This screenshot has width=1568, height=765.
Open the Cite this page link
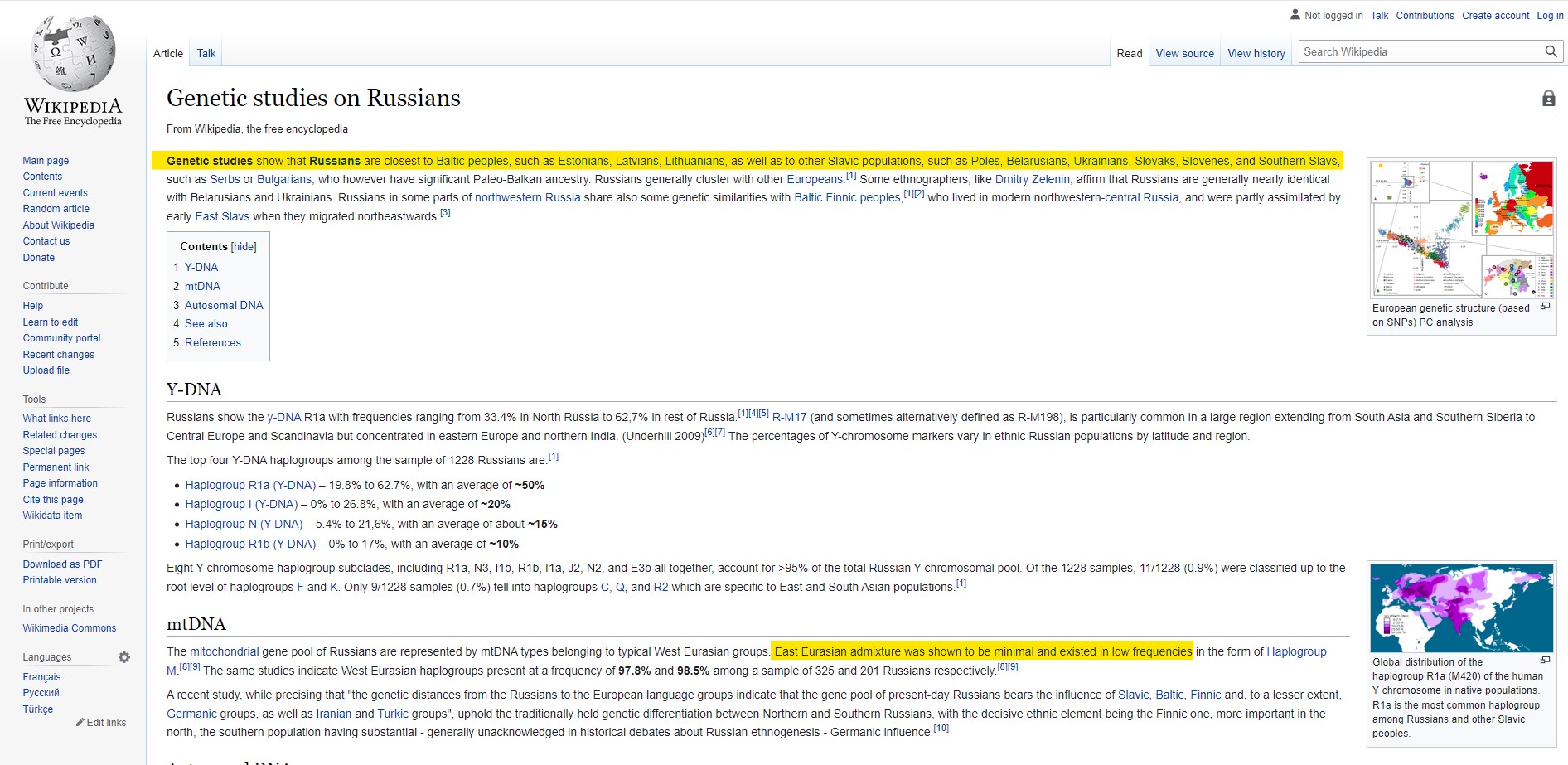click(x=53, y=500)
